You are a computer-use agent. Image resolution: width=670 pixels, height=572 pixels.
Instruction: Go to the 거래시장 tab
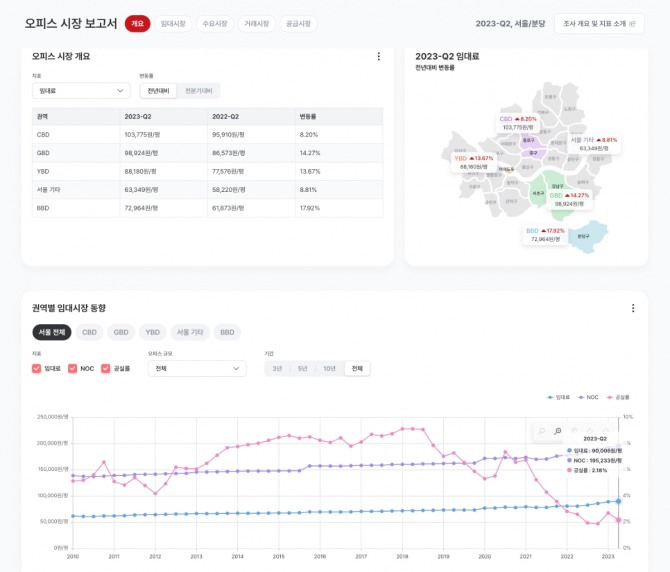coord(257,23)
